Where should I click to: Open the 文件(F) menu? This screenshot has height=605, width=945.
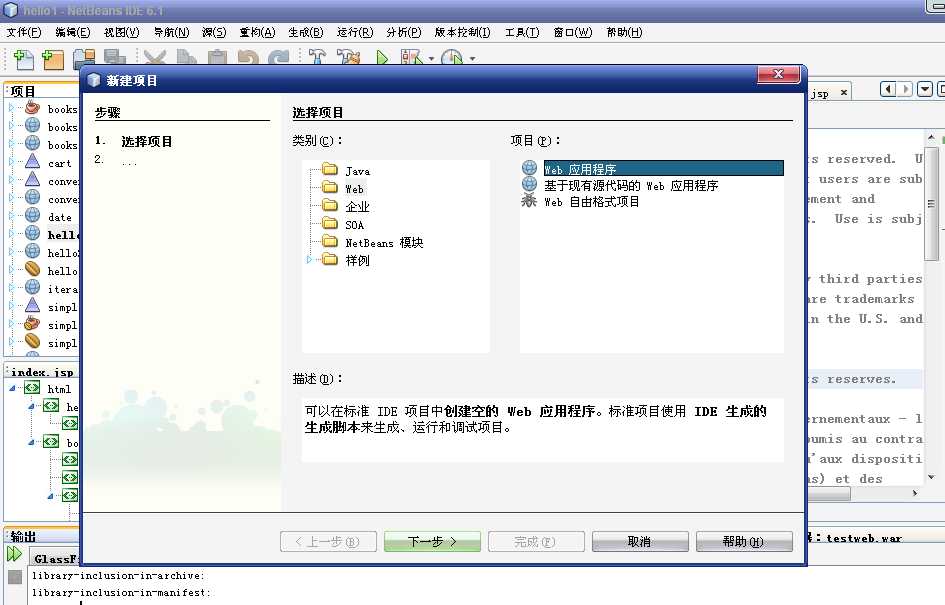tap(24, 33)
